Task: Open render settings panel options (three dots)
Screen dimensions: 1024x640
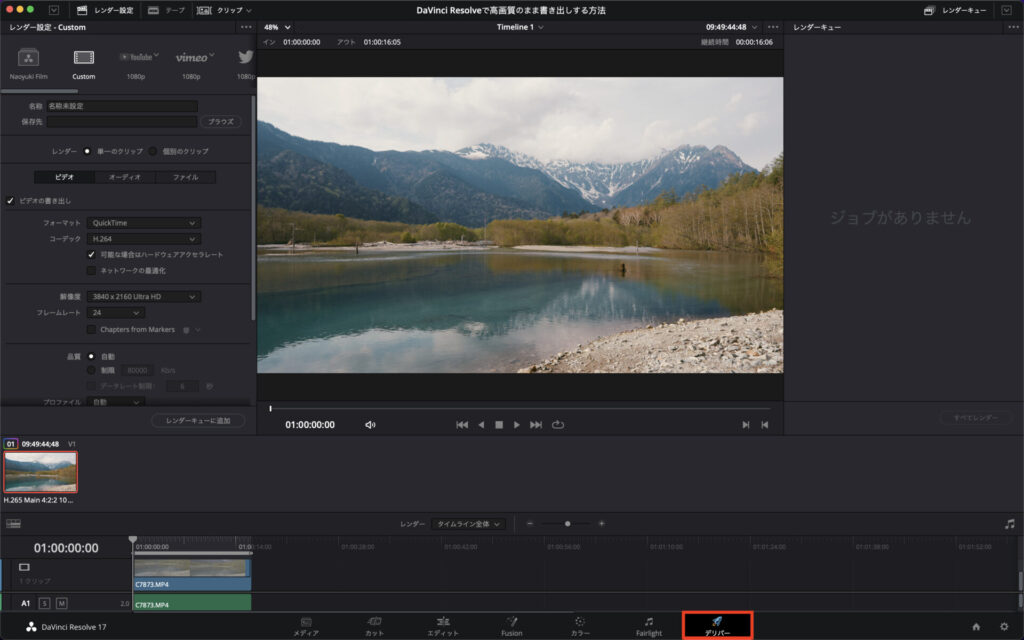Action: pos(246,27)
